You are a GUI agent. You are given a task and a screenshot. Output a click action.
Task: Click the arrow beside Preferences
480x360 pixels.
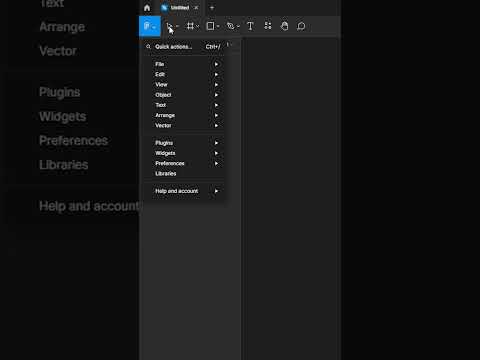216,163
